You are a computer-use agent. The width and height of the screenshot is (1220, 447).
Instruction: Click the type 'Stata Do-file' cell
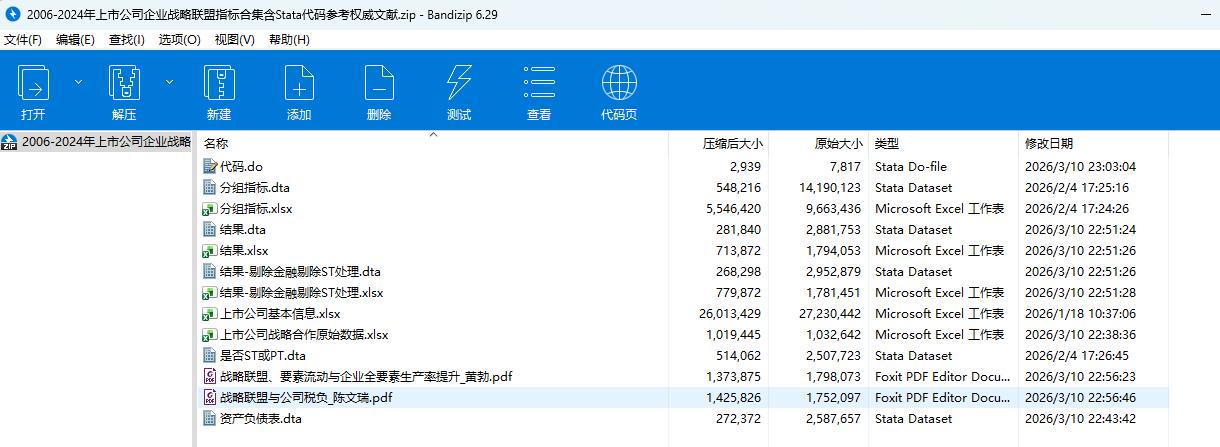coord(910,167)
